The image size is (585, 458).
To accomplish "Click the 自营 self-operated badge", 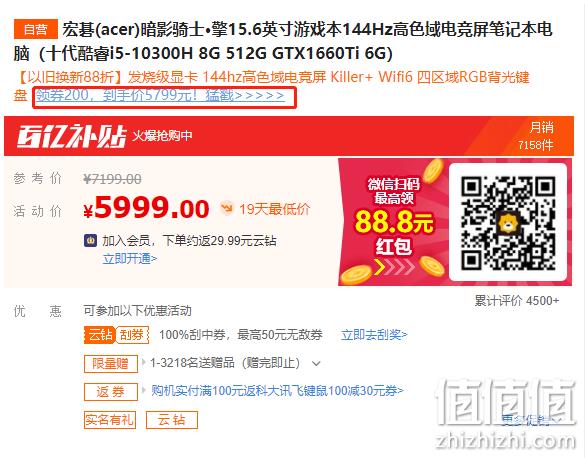I will click(x=36, y=29).
